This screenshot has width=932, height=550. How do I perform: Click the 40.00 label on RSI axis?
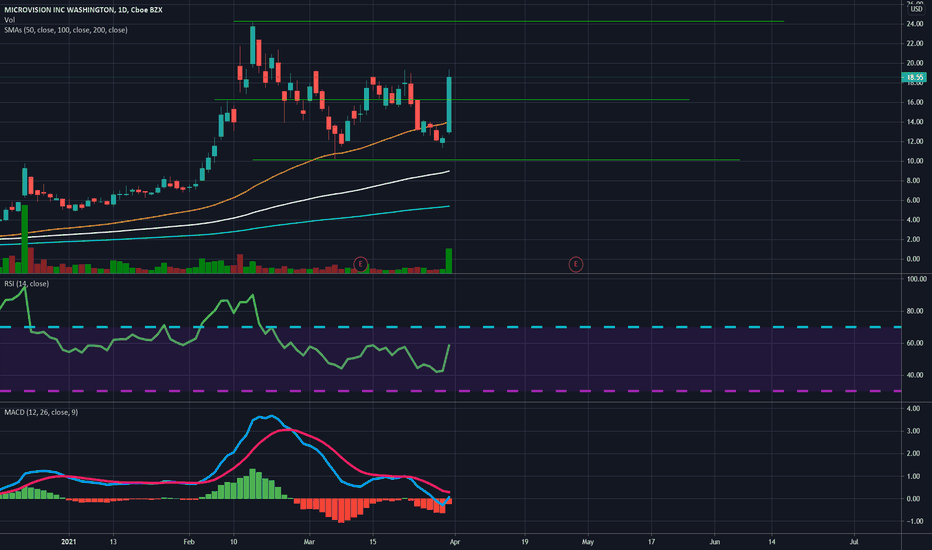click(915, 375)
